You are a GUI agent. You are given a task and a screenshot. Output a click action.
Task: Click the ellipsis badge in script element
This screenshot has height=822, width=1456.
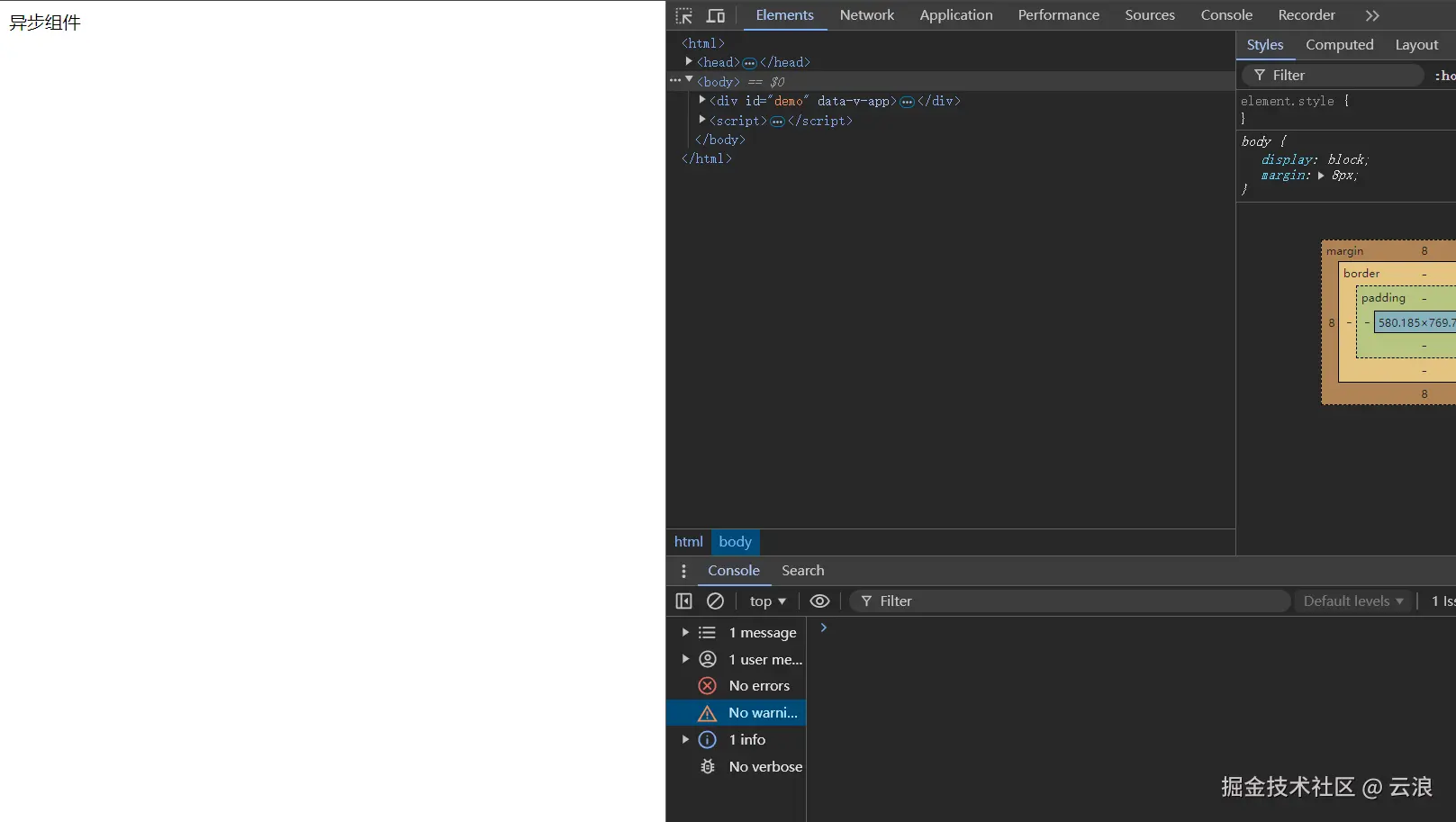point(778,122)
